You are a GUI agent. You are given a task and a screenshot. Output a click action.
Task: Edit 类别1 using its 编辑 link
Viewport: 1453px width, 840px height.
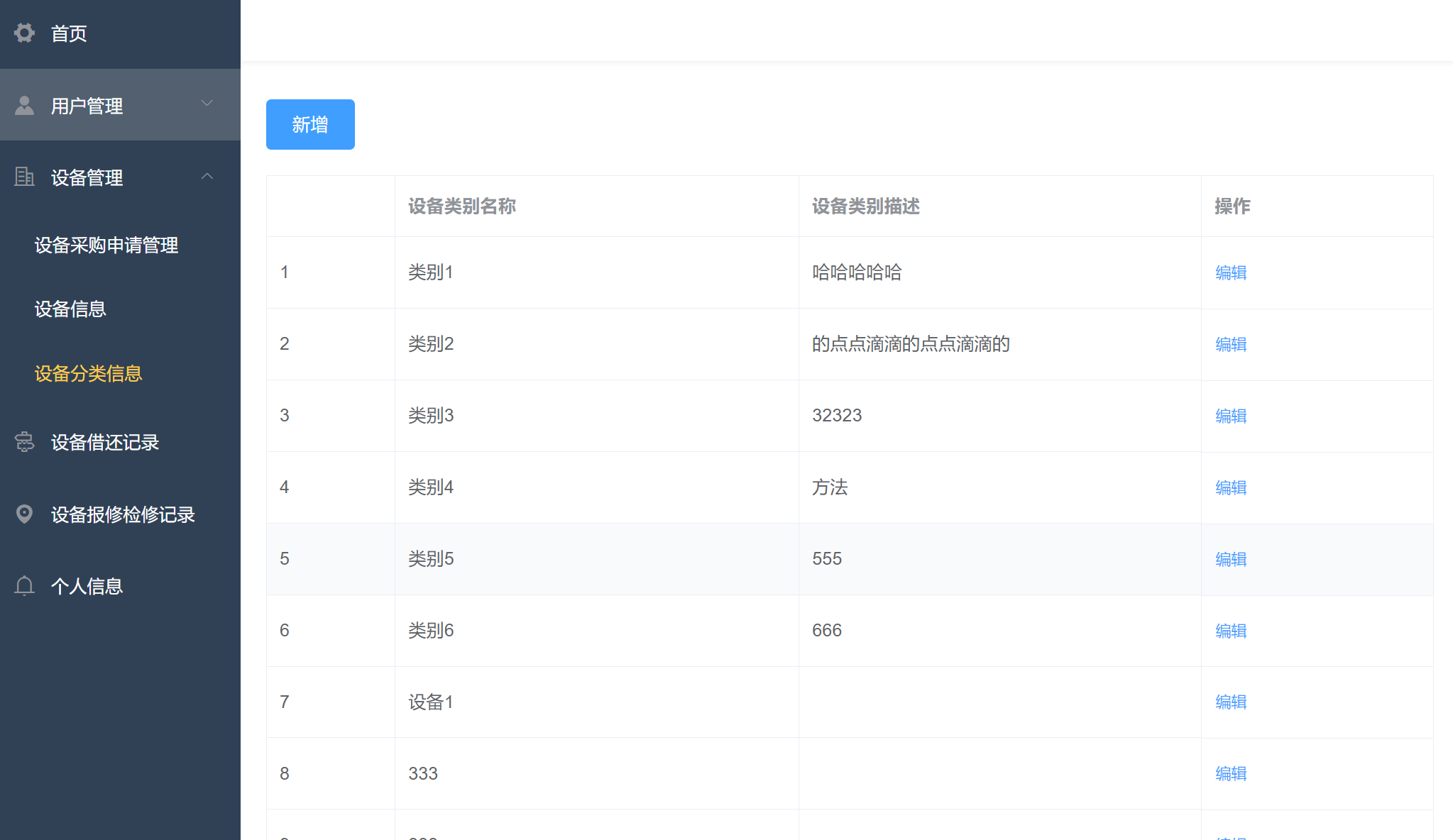1230,272
